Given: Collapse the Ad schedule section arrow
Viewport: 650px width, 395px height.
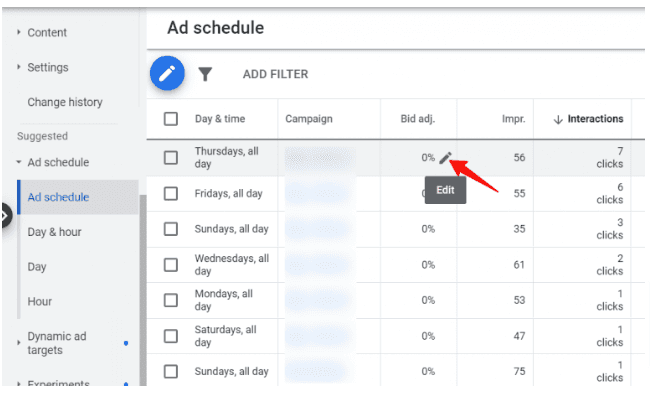Looking at the screenshot, I should point(19,162).
